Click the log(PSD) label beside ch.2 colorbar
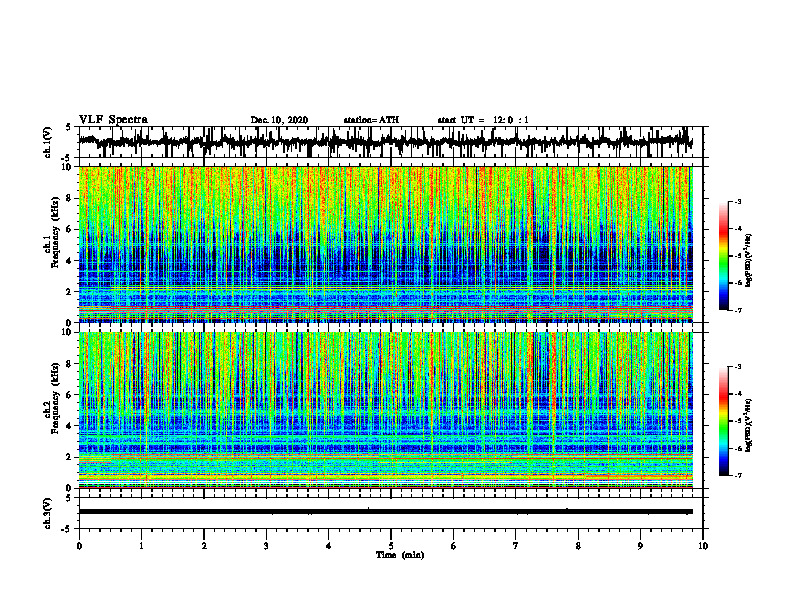The width and height of the screenshot is (792, 612). [x=749, y=425]
